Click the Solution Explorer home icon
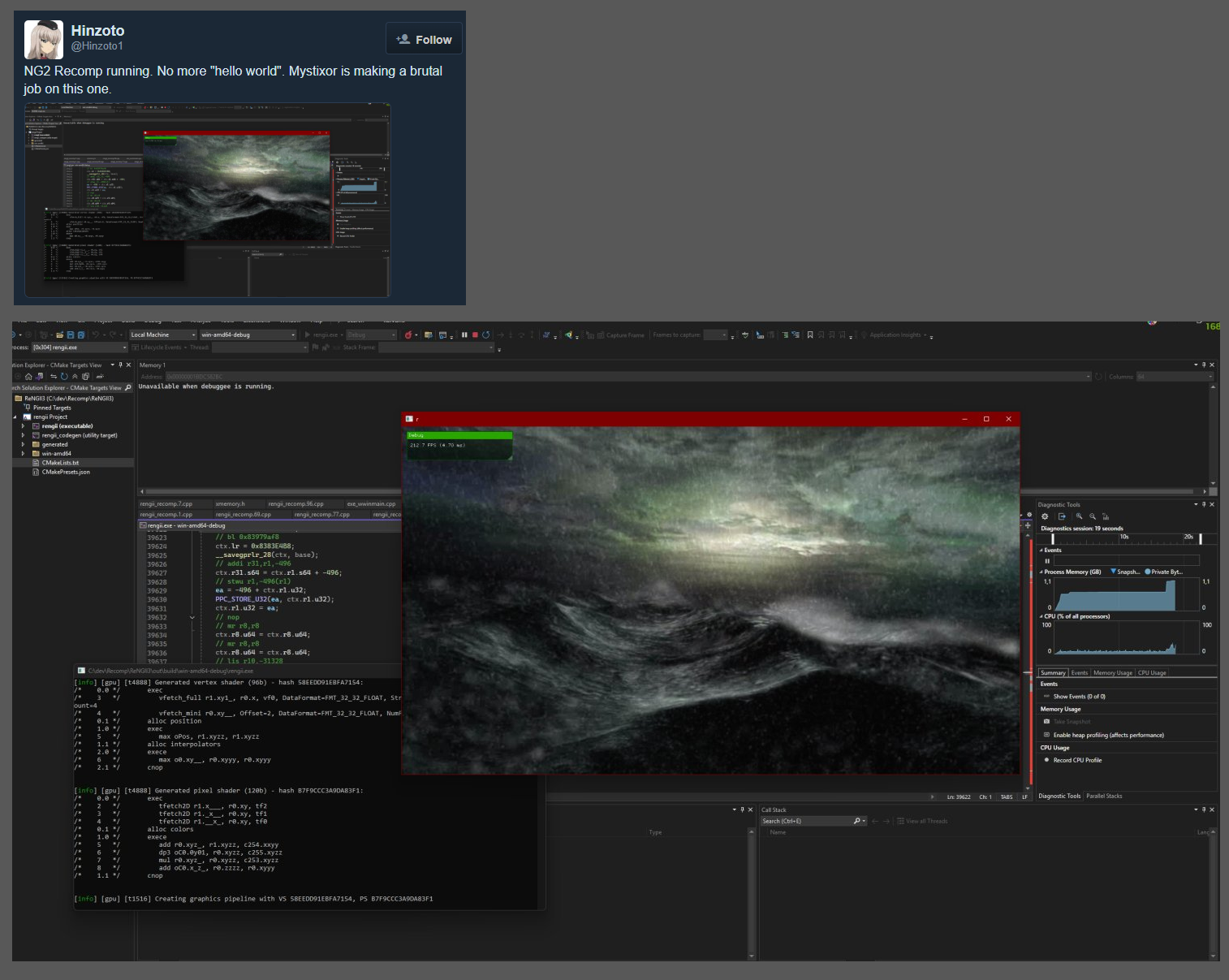This screenshot has width=1229, height=980. point(28,377)
